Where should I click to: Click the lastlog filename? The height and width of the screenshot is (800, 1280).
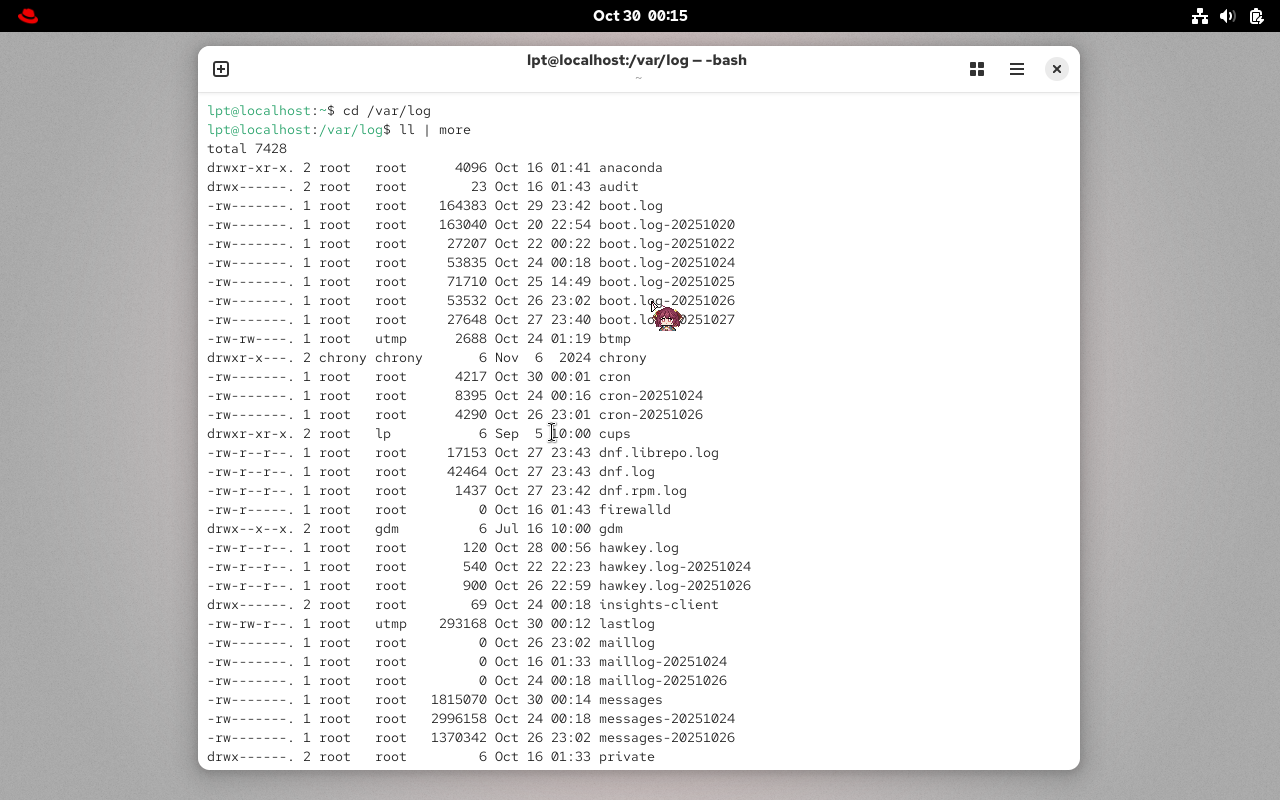(626, 623)
